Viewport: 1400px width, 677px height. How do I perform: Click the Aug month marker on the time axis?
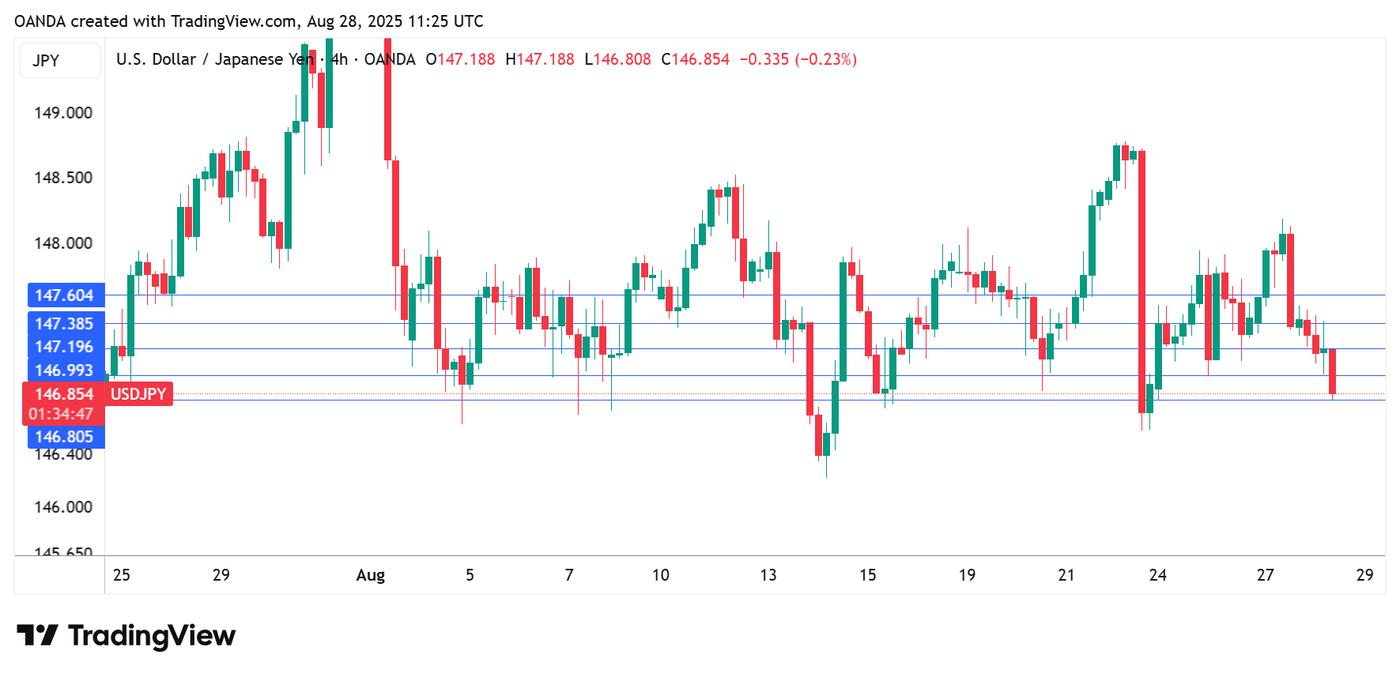(x=370, y=575)
